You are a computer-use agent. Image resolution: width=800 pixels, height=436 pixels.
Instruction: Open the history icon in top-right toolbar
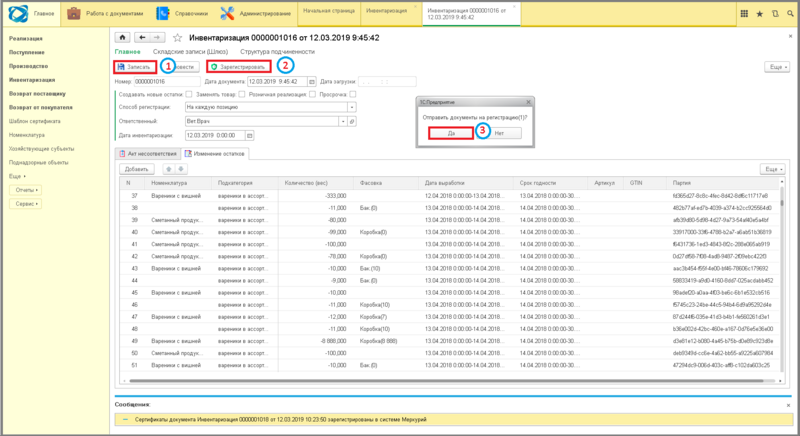tap(775, 14)
